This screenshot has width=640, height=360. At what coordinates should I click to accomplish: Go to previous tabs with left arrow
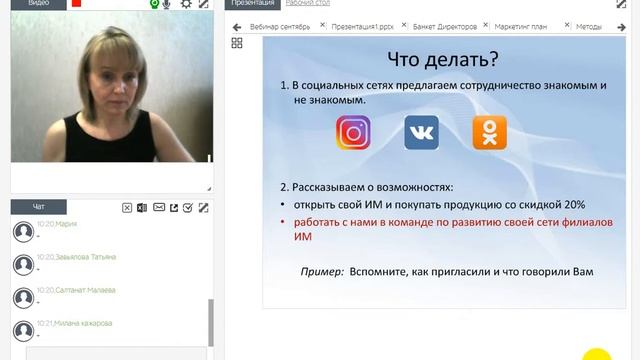click(237, 27)
